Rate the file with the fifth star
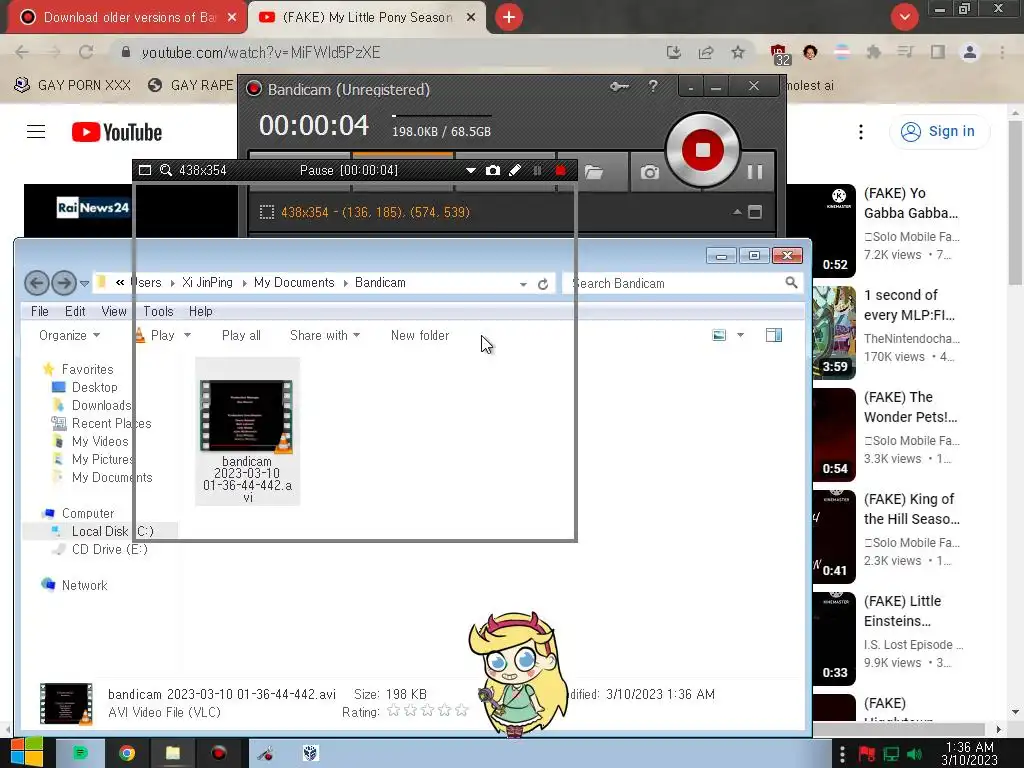The width and height of the screenshot is (1024, 768). coord(462,711)
